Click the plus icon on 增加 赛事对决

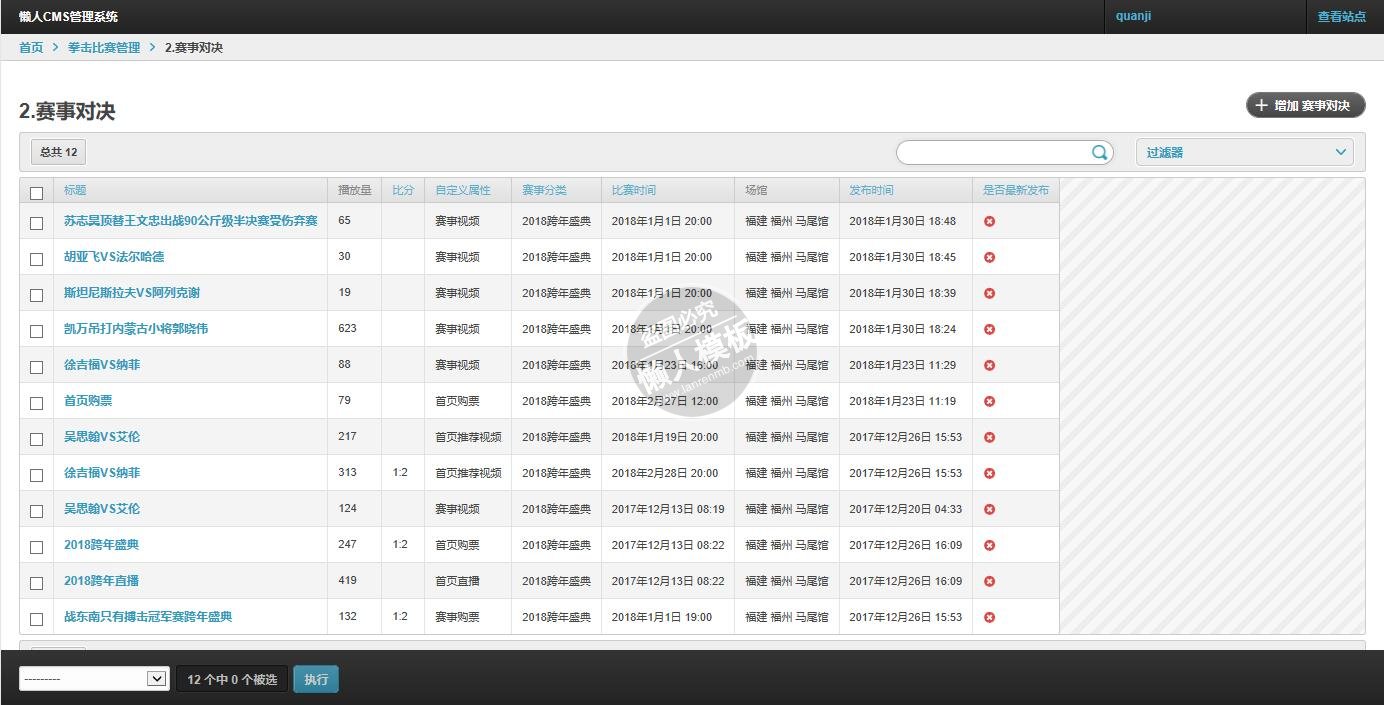point(1261,106)
